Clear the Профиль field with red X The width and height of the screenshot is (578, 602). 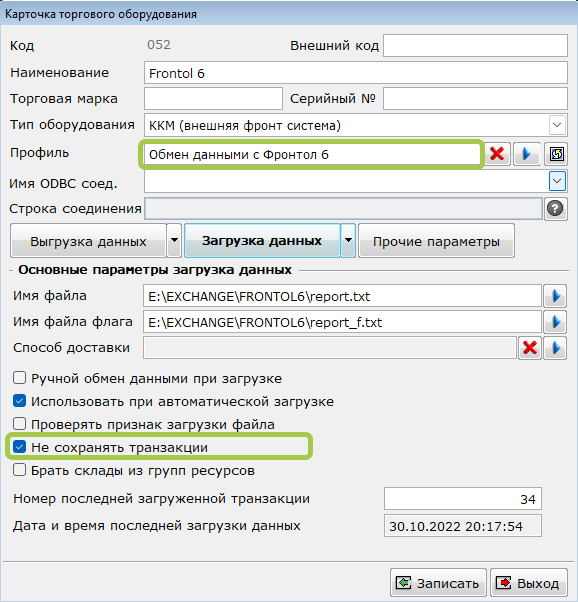click(x=497, y=154)
